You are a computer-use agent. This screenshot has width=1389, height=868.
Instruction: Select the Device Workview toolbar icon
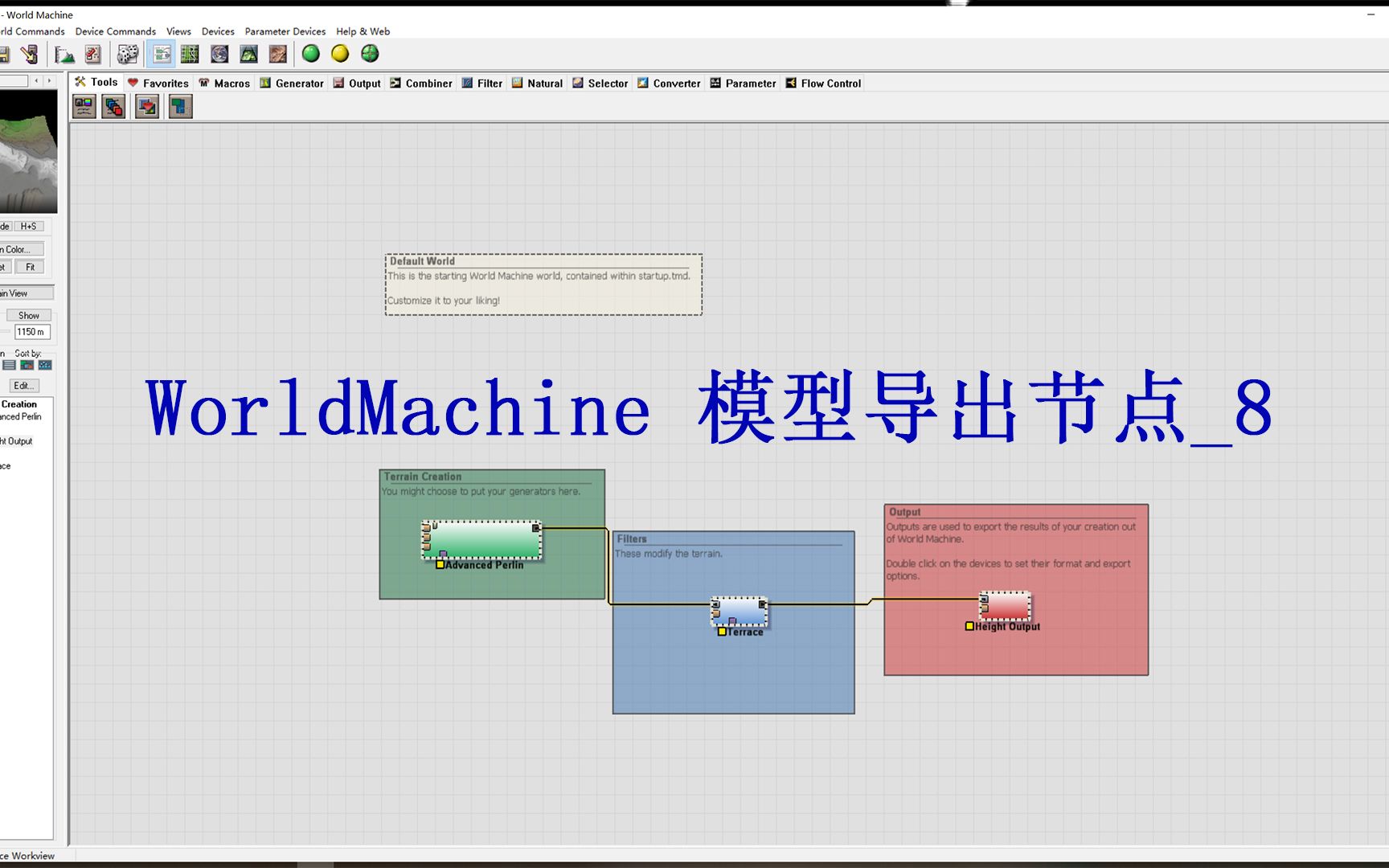tap(161, 54)
